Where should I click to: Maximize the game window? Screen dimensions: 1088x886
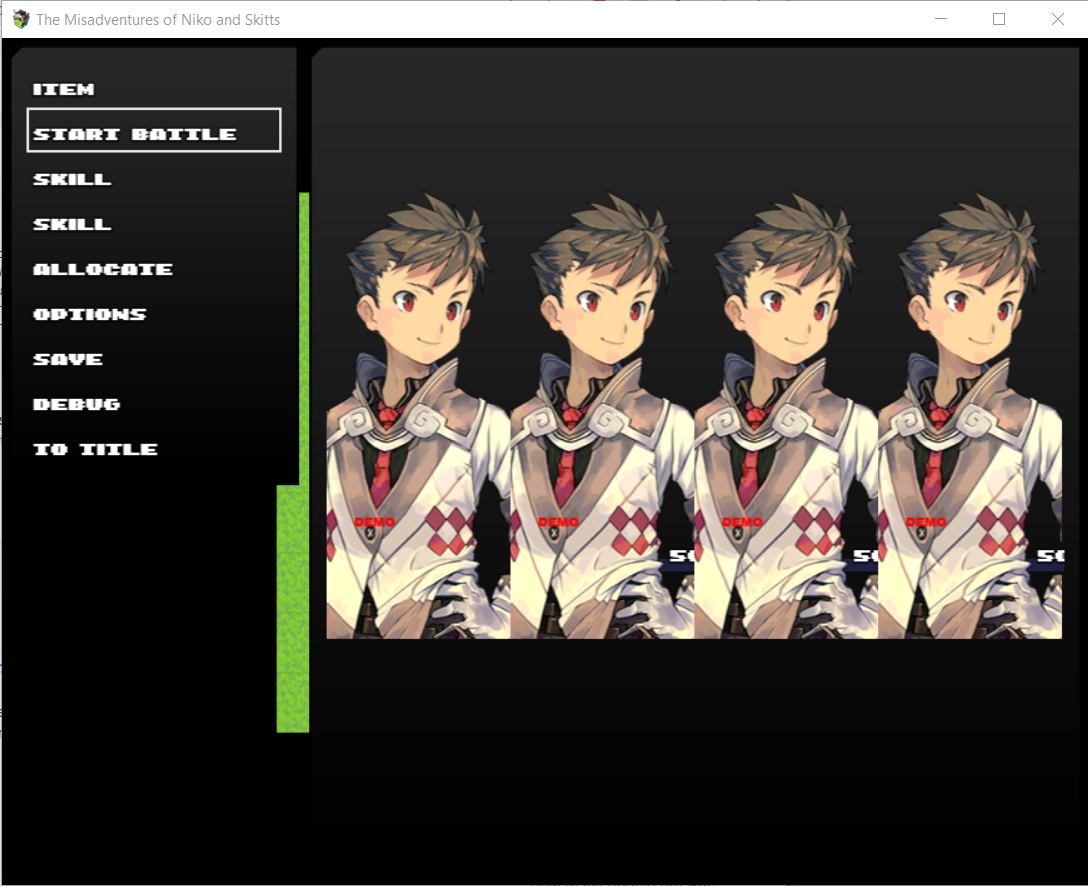coord(999,19)
